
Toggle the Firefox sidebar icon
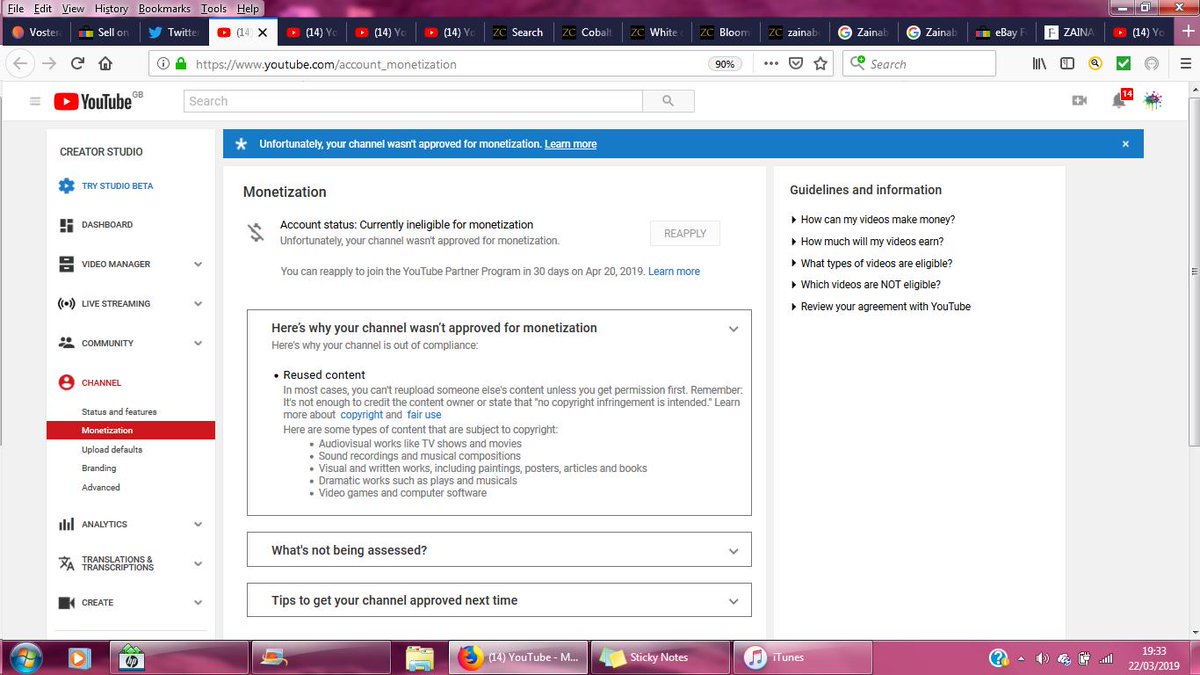1067,64
